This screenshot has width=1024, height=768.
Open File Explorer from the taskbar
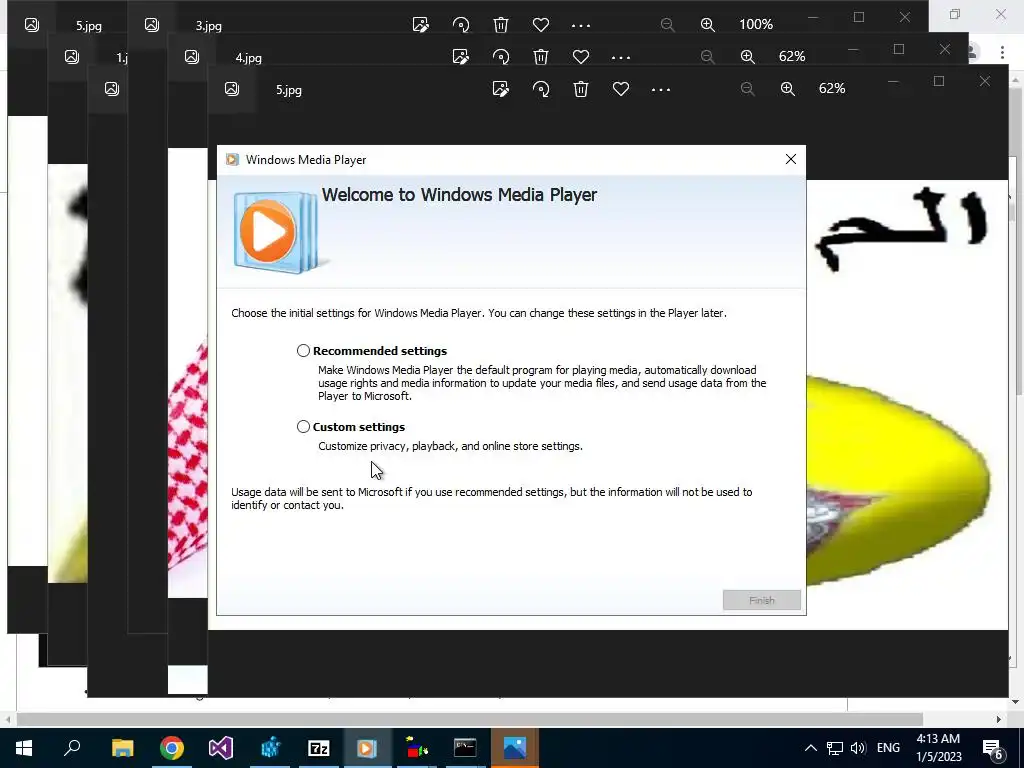click(122, 748)
